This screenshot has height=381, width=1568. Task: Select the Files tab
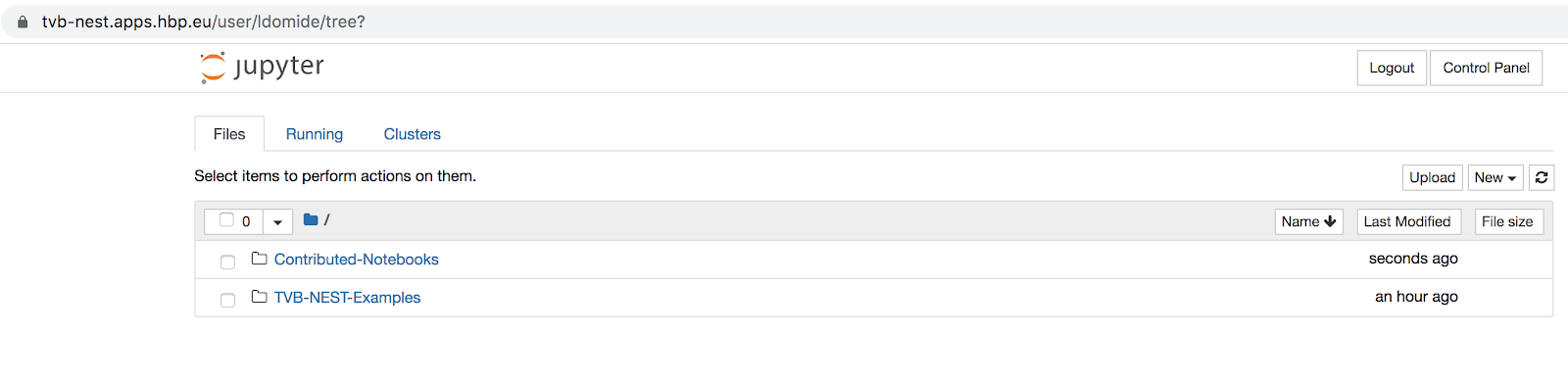229,134
